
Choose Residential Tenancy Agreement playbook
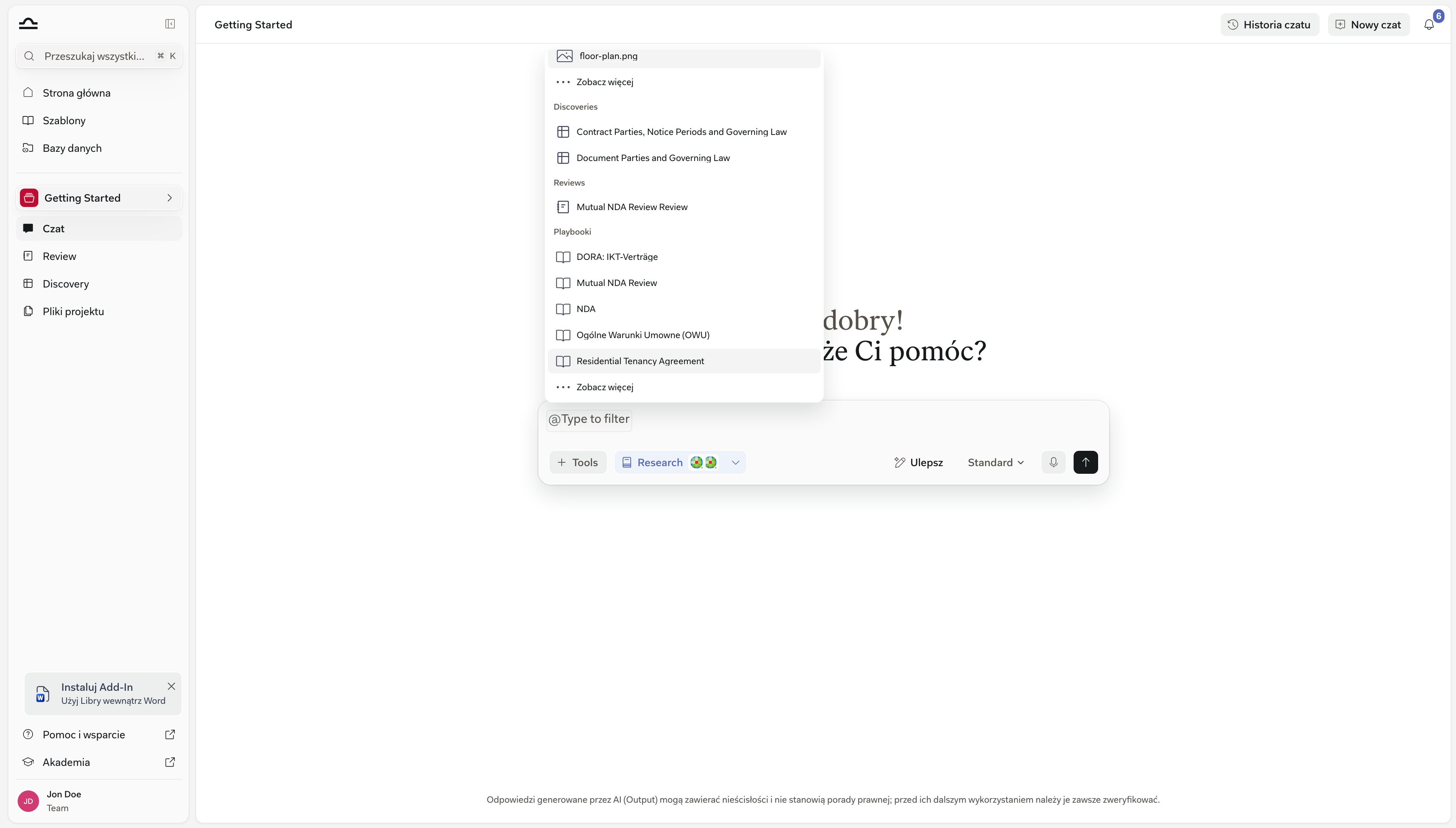[684, 361]
